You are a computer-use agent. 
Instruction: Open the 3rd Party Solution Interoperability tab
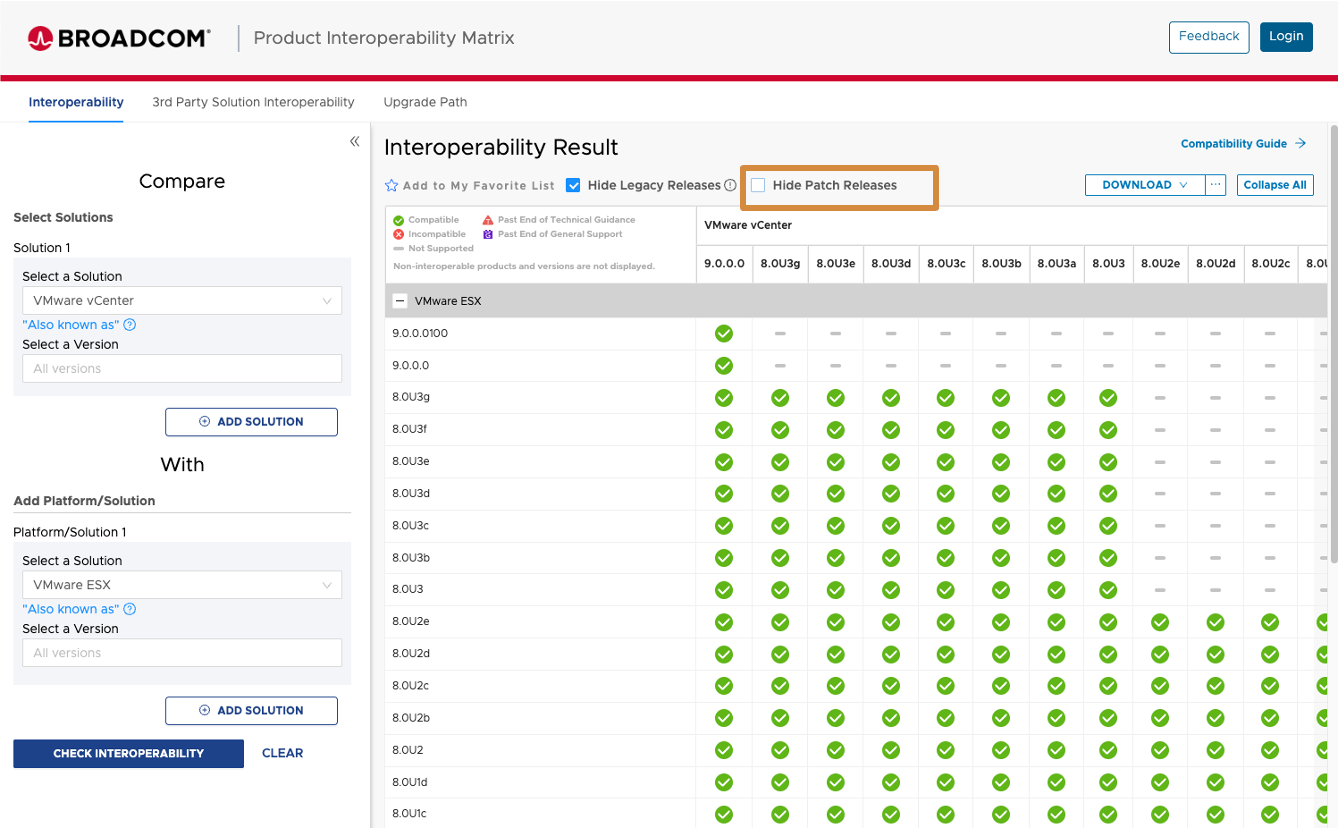click(253, 102)
